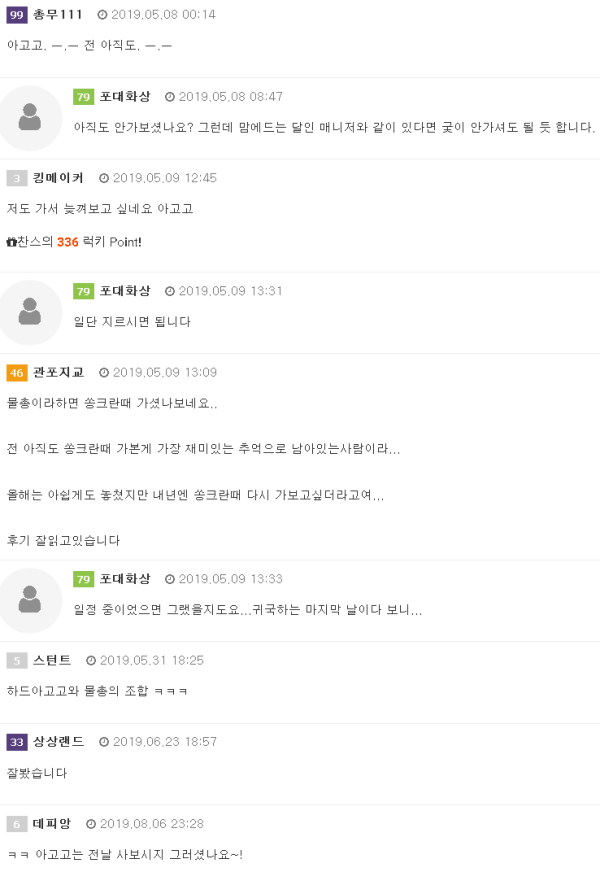The height and width of the screenshot is (872, 600).
Task: Click the level 6 badge beside 데피앙
Action: click(17, 824)
